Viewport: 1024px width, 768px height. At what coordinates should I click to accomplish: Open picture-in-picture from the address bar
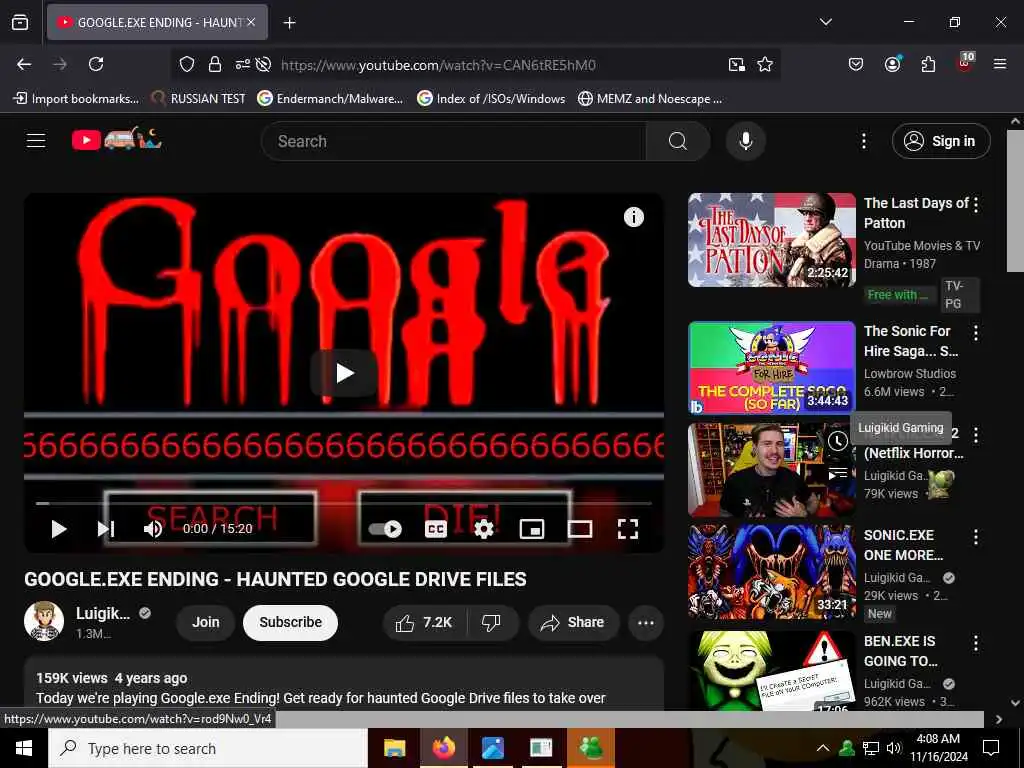pyautogui.click(x=737, y=64)
